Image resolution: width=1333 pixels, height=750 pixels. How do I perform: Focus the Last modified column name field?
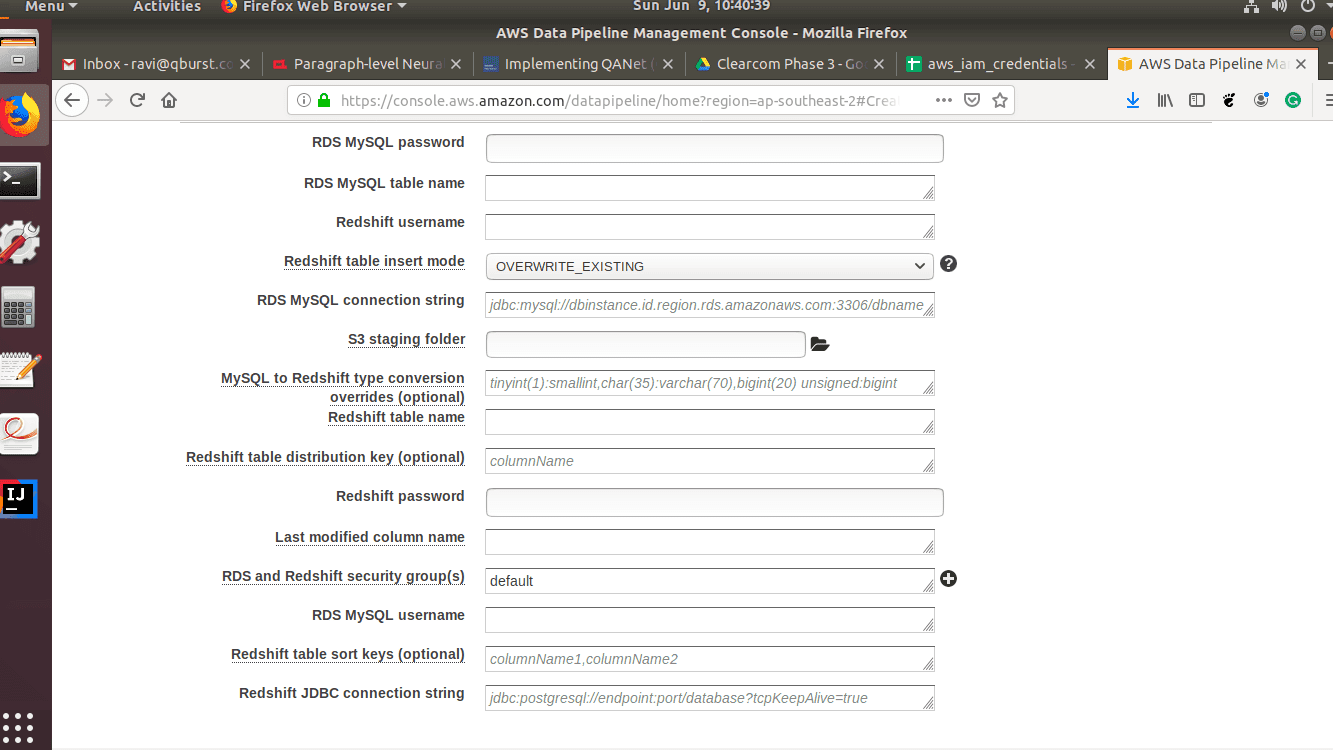(709, 542)
